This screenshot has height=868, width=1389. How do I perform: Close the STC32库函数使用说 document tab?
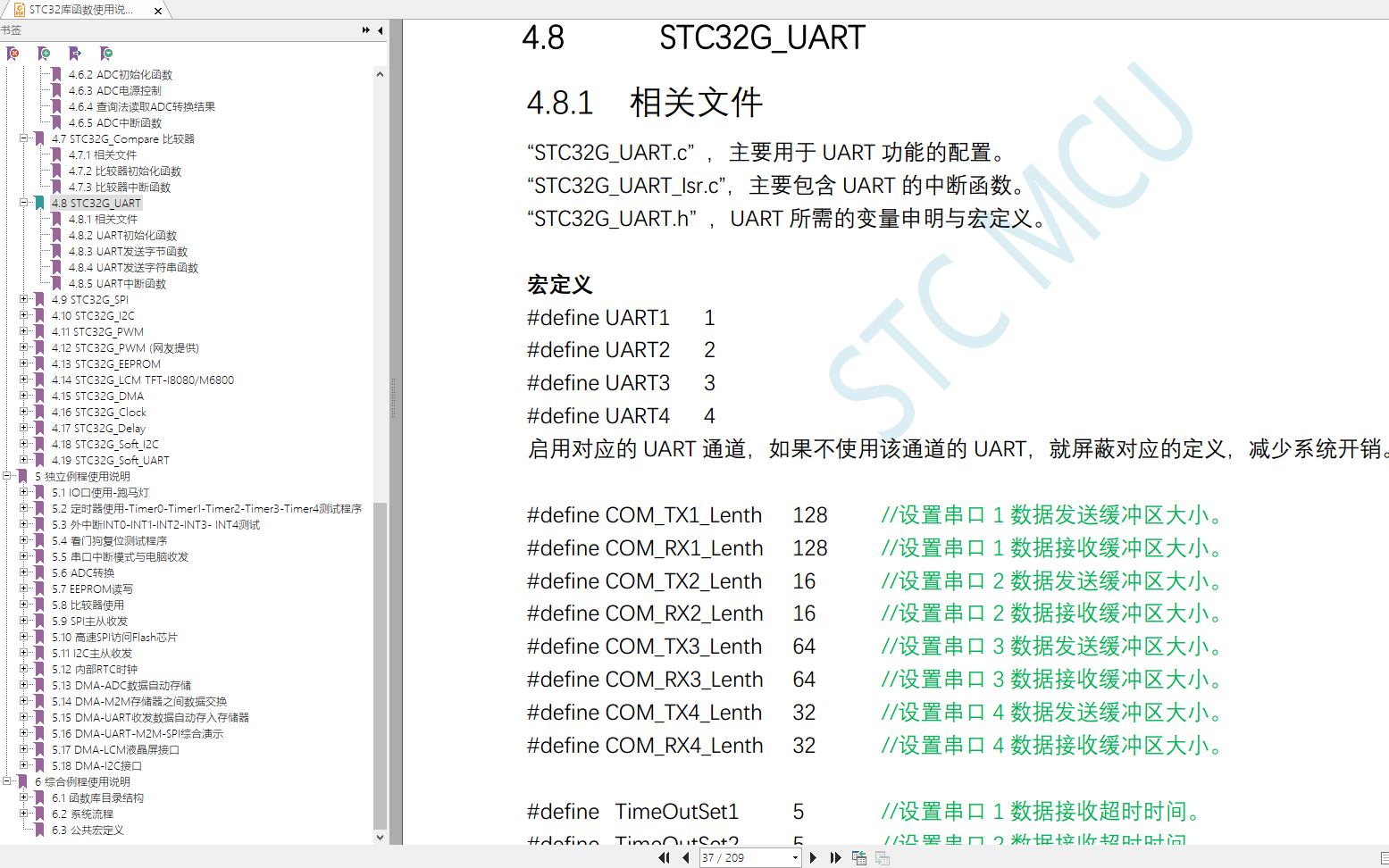(x=158, y=11)
